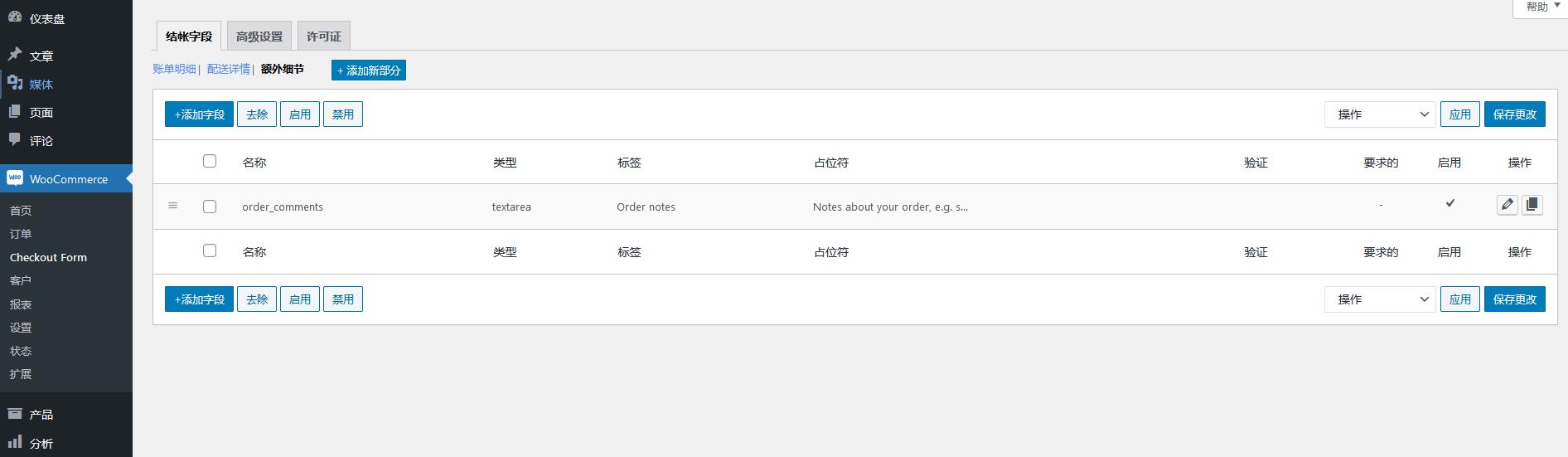Click the Pages icon in sidebar
1568x457 pixels.
point(15,111)
